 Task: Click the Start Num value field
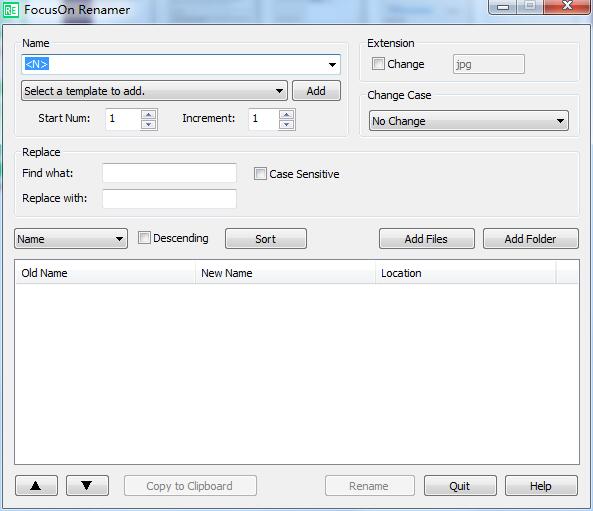pyautogui.click(x=124, y=119)
